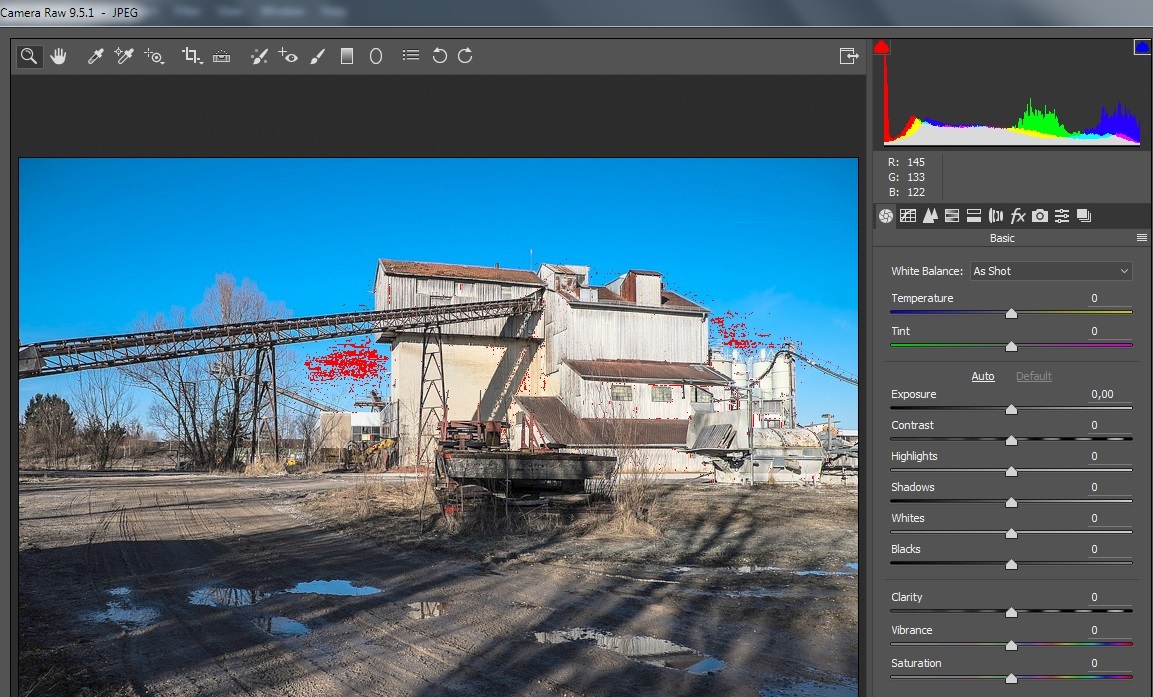This screenshot has height=697, width=1153.
Task: Select the Crop tool
Action: (x=191, y=56)
